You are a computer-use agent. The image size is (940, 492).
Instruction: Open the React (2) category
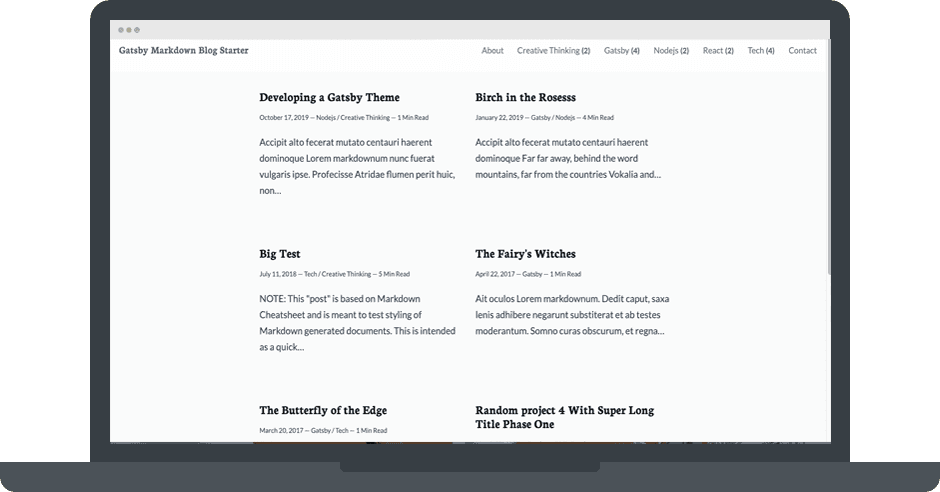pyautogui.click(x=718, y=50)
